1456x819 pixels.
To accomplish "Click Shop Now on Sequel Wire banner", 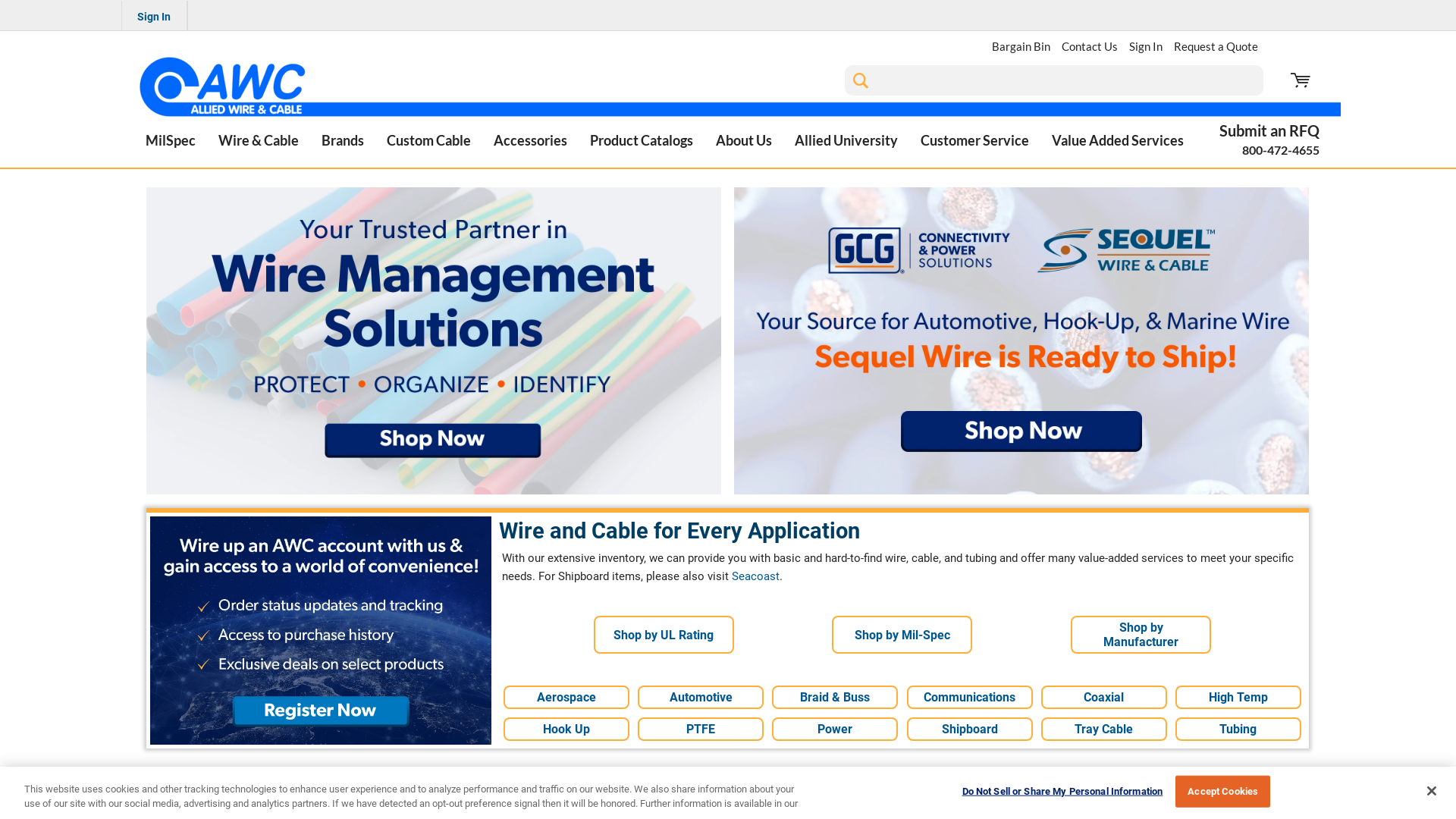I will [x=1021, y=431].
